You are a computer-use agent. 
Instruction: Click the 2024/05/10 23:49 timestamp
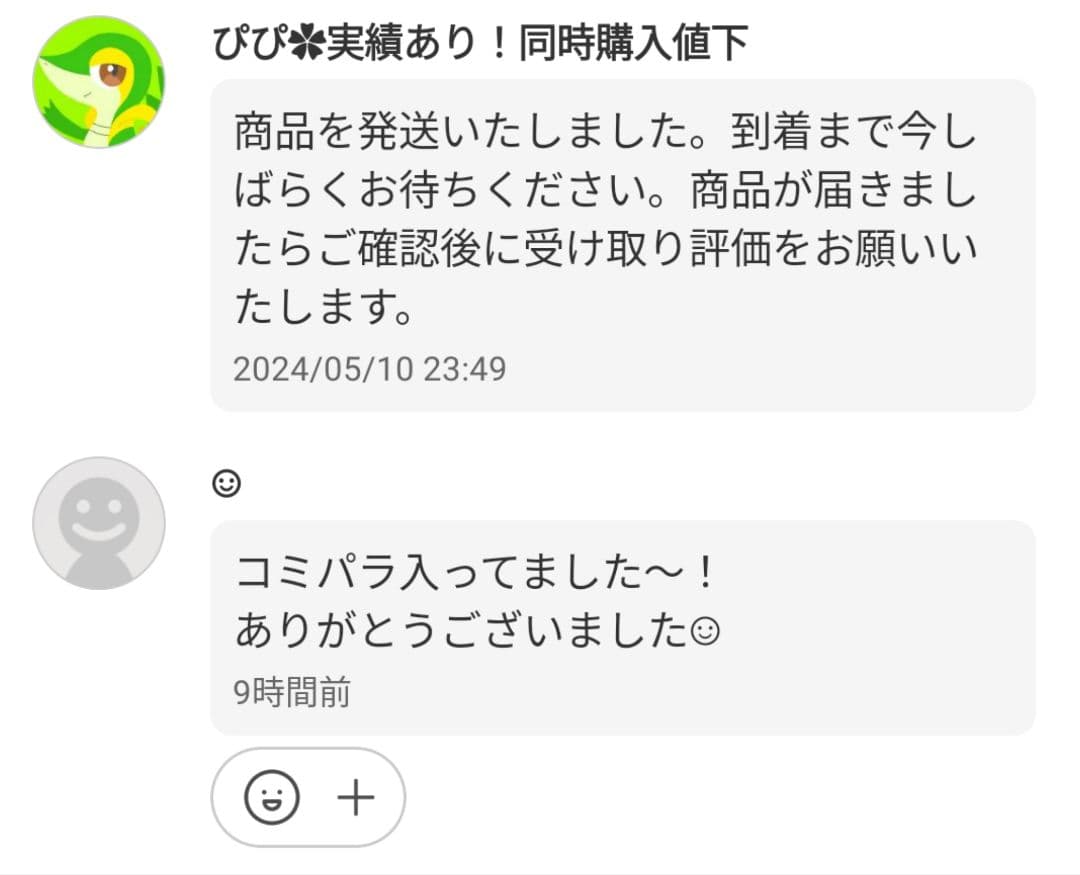click(369, 370)
